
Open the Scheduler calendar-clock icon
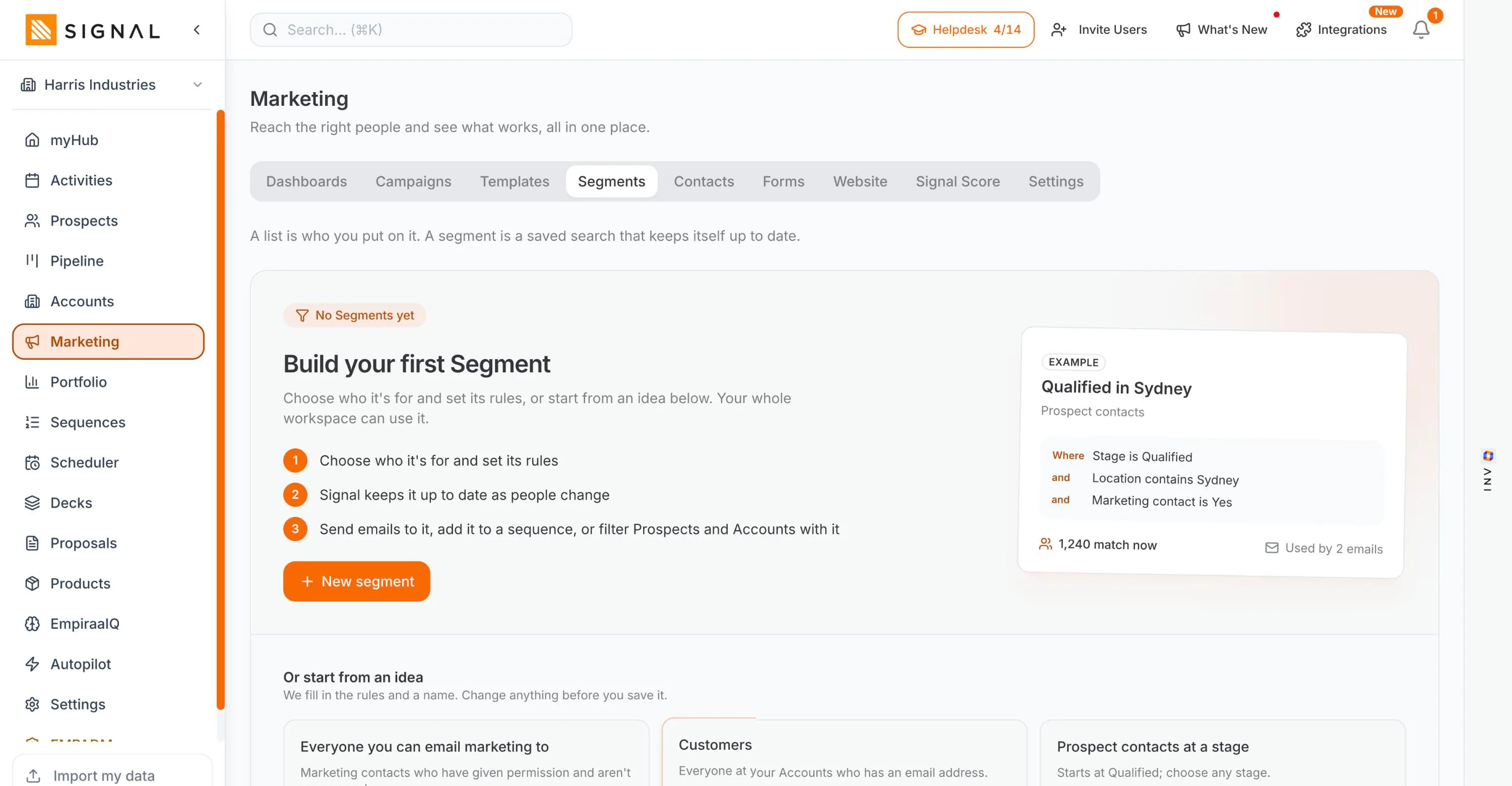[x=32, y=462]
